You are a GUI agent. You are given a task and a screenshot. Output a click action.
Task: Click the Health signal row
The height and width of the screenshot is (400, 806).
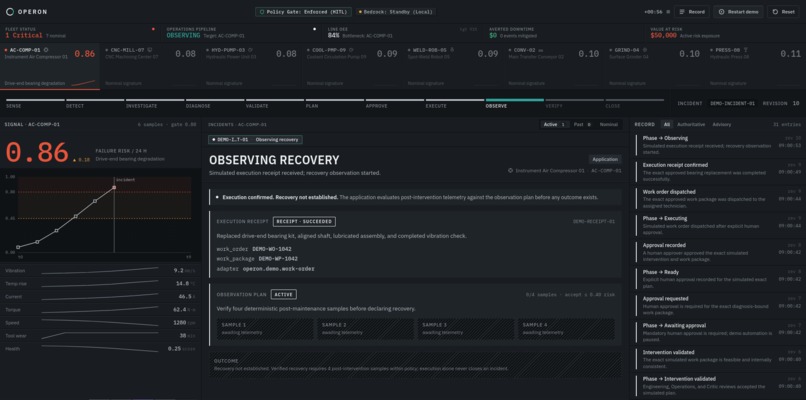(x=100, y=349)
